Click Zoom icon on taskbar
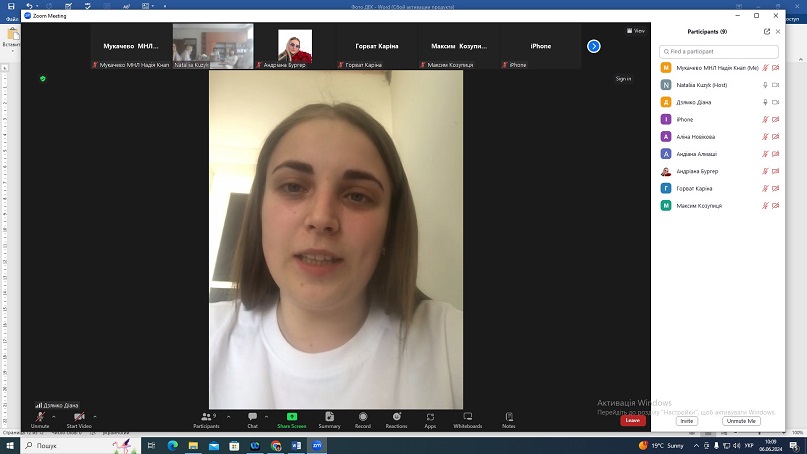 (317, 445)
